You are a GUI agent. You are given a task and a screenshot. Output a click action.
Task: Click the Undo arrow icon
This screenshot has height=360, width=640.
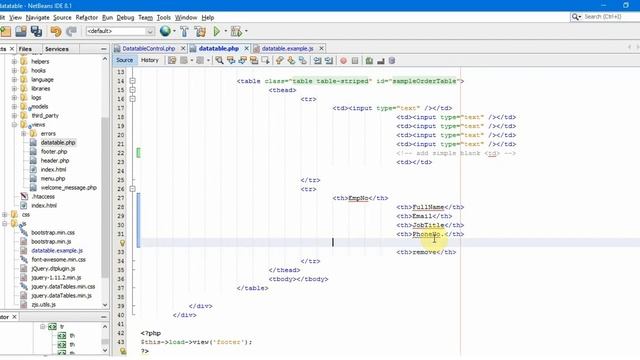[56, 31]
